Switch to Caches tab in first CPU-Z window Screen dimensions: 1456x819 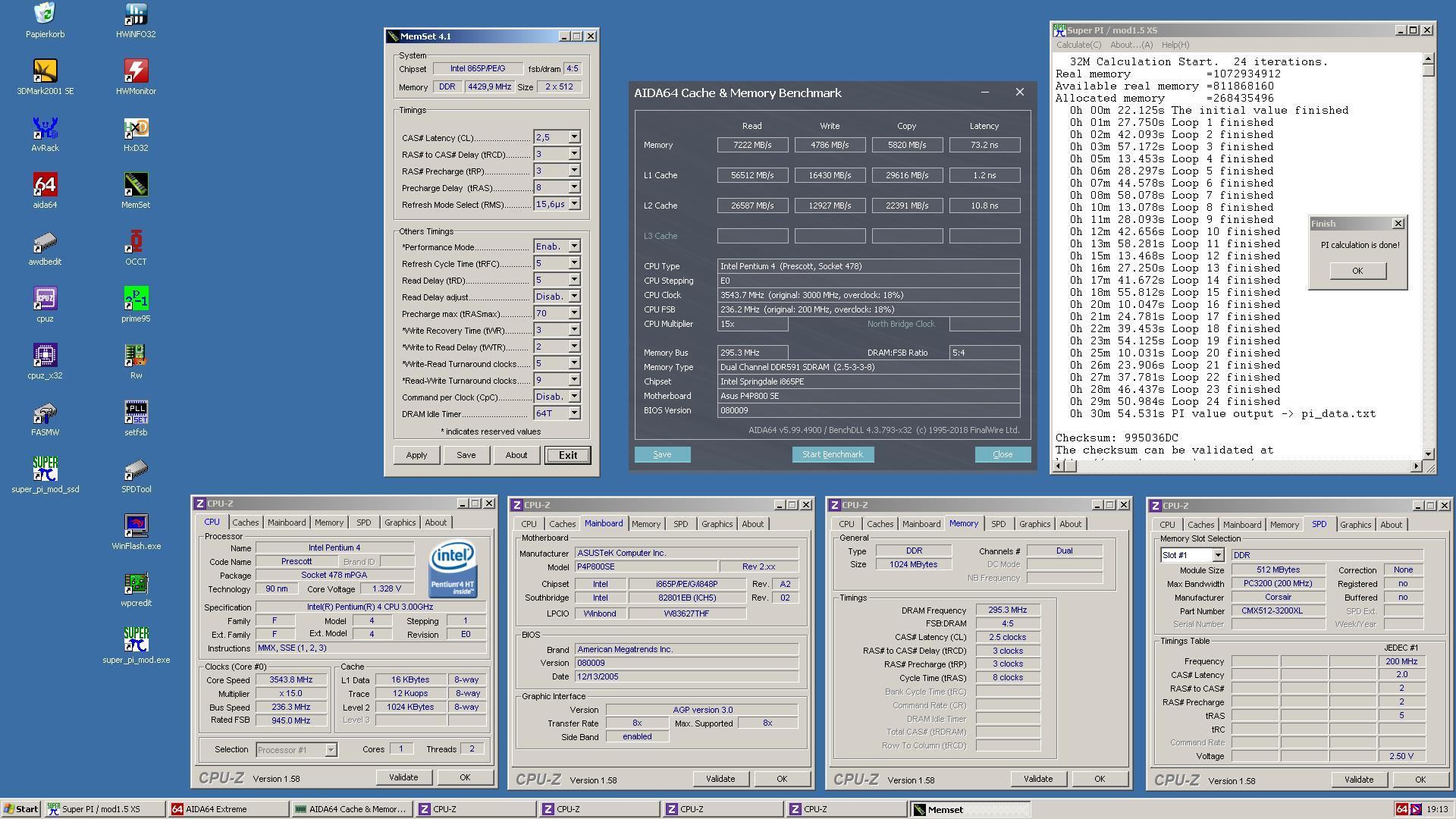245,522
